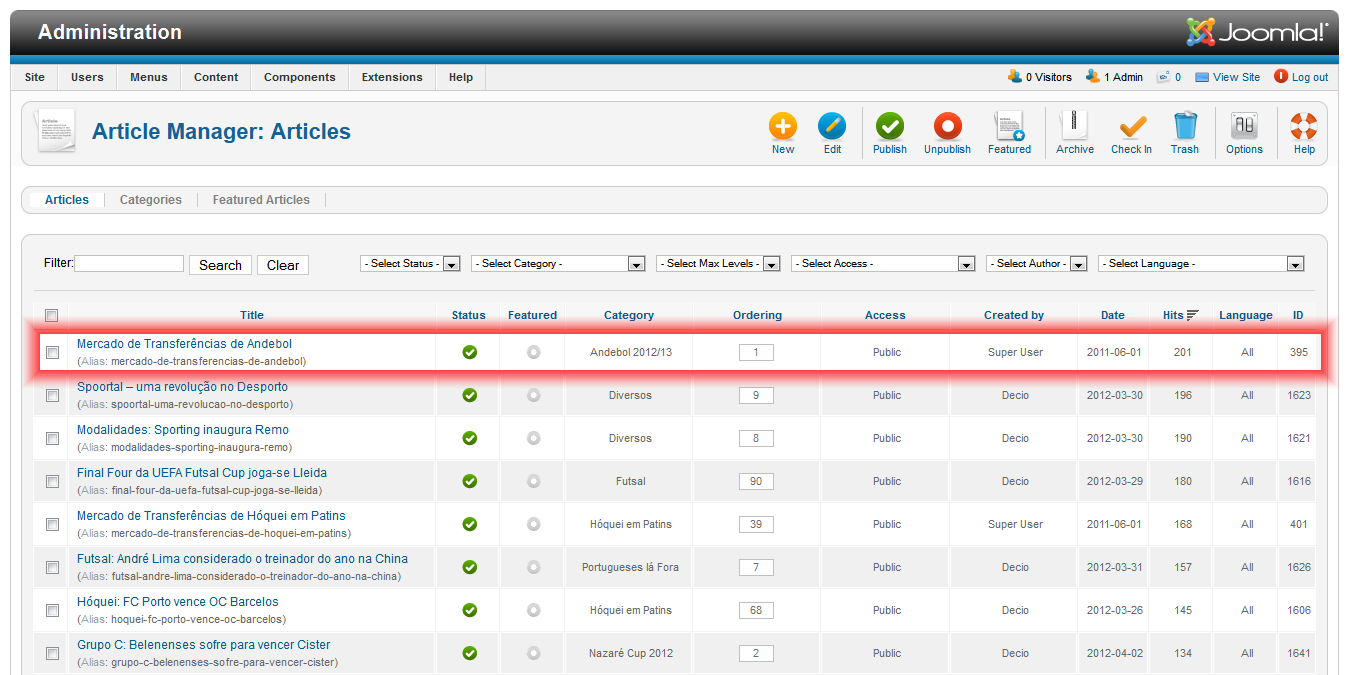Click the Archive toolbar icon
This screenshot has height=675, width=1349.
click(x=1074, y=127)
